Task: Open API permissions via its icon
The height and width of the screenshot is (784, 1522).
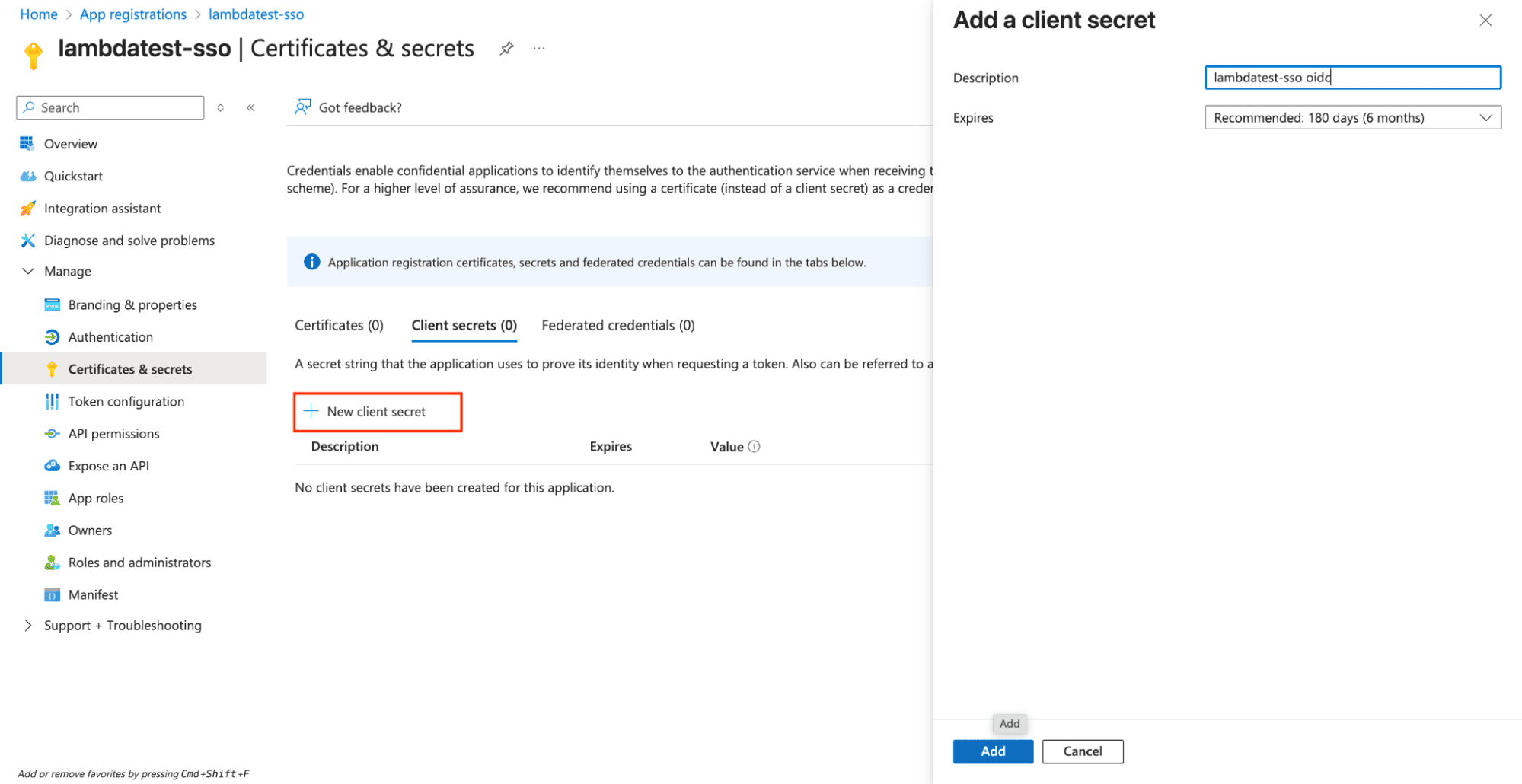Action: pos(51,433)
